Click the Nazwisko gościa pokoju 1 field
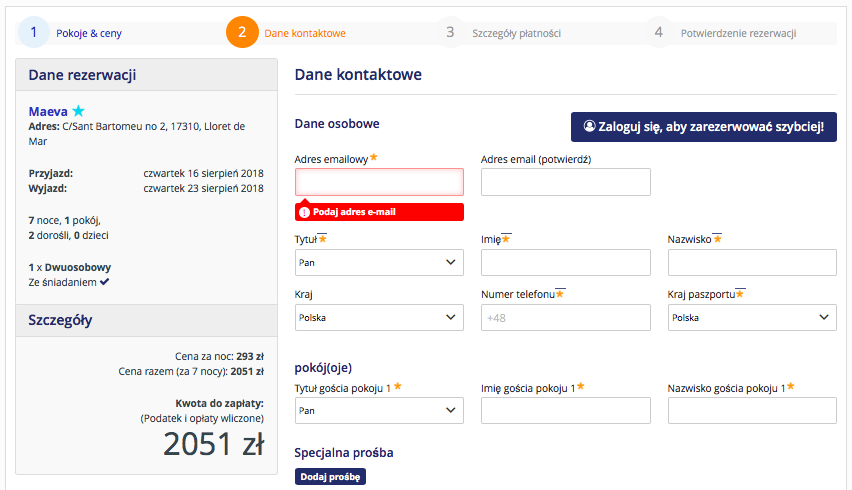 (752, 410)
